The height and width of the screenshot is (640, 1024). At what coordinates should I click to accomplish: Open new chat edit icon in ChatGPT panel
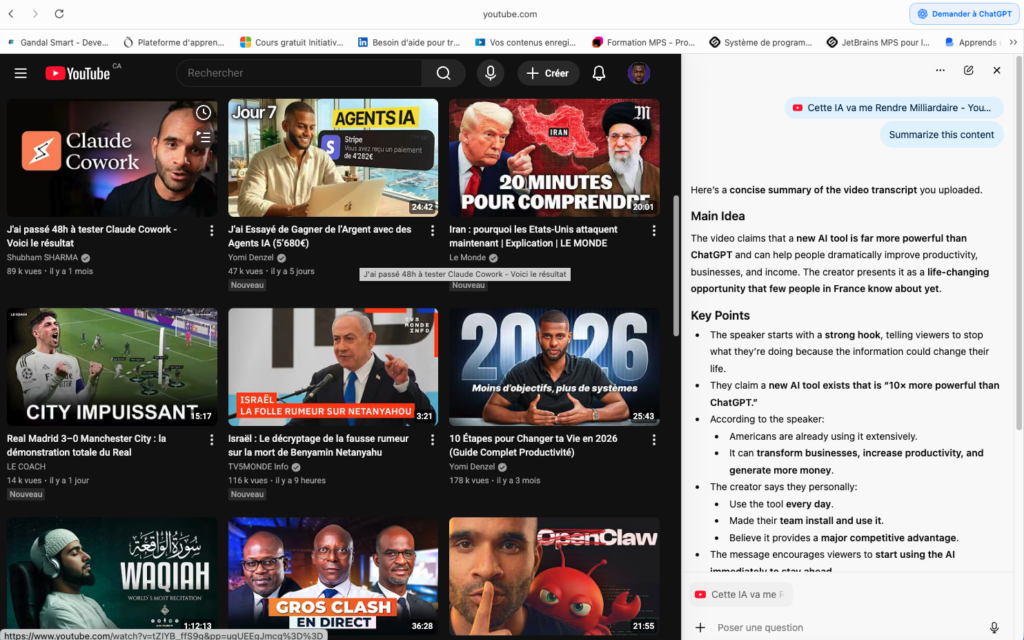tap(968, 70)
